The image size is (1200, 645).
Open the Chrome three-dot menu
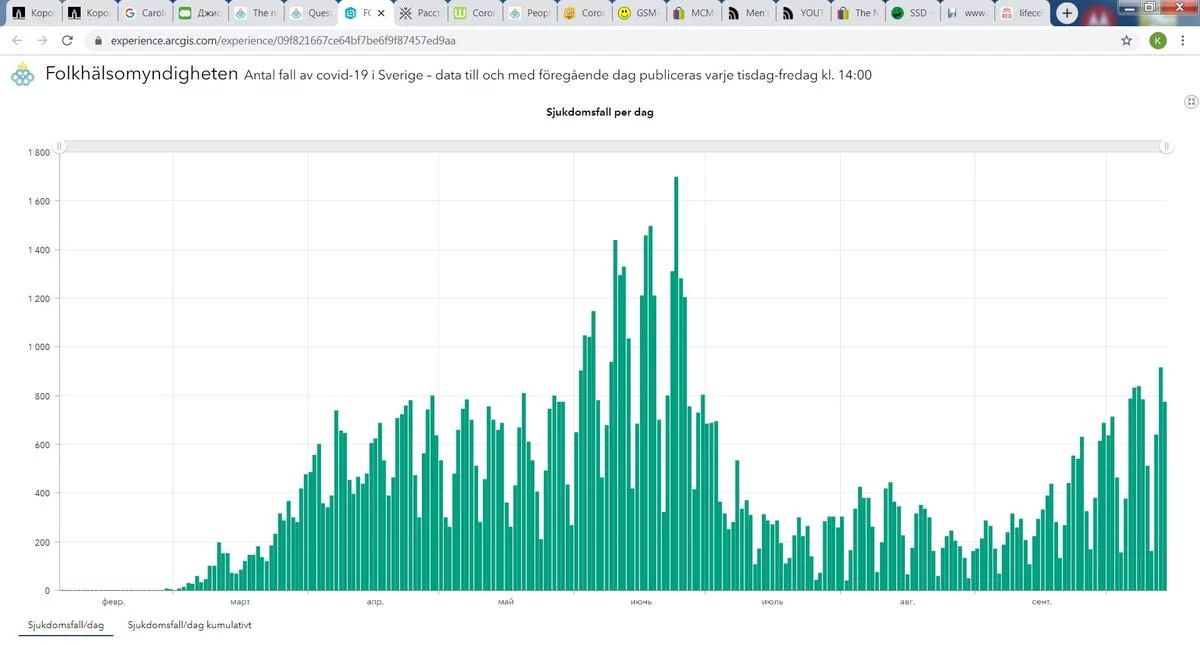tap(1185, 41)
